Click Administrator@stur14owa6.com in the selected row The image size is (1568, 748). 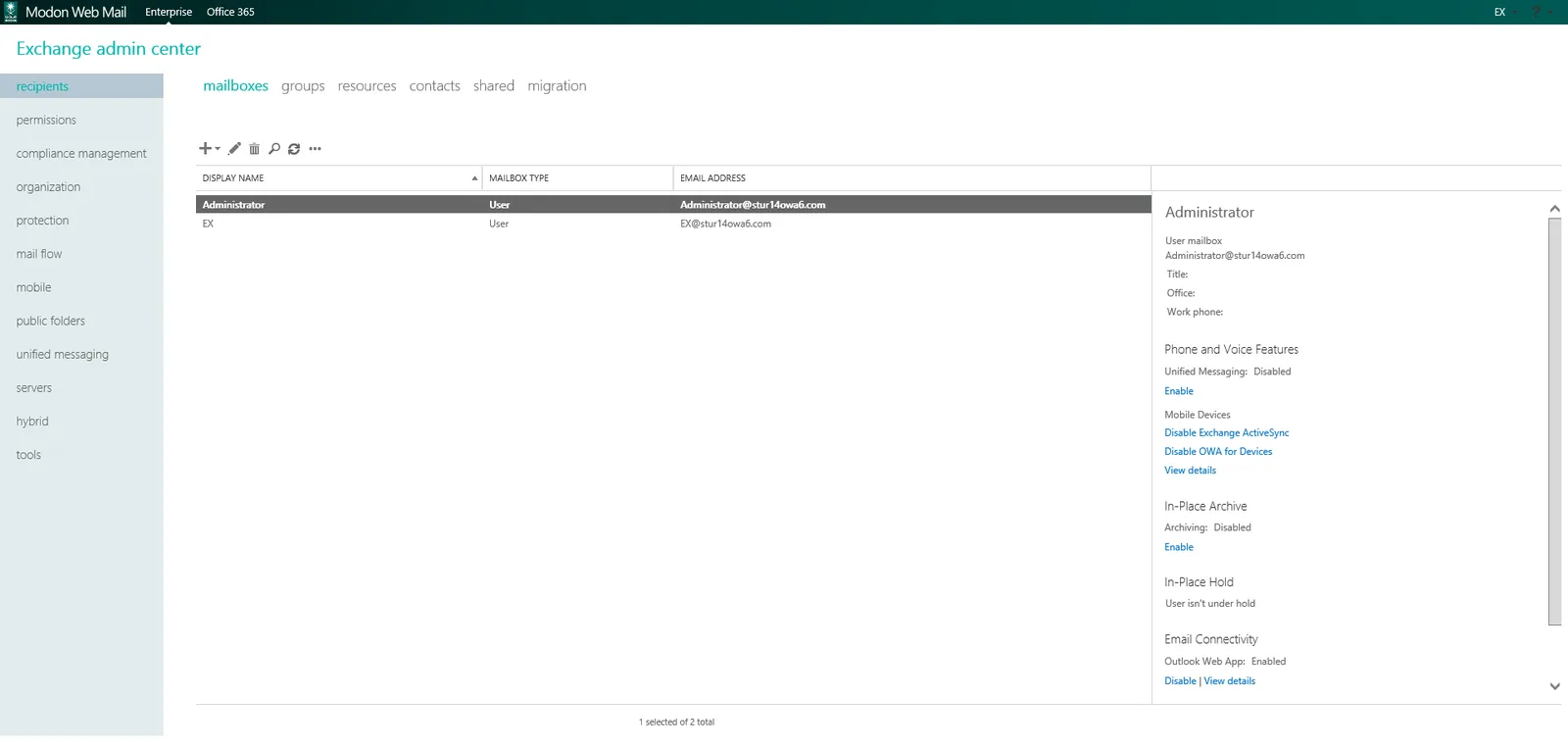click(753, 205)
